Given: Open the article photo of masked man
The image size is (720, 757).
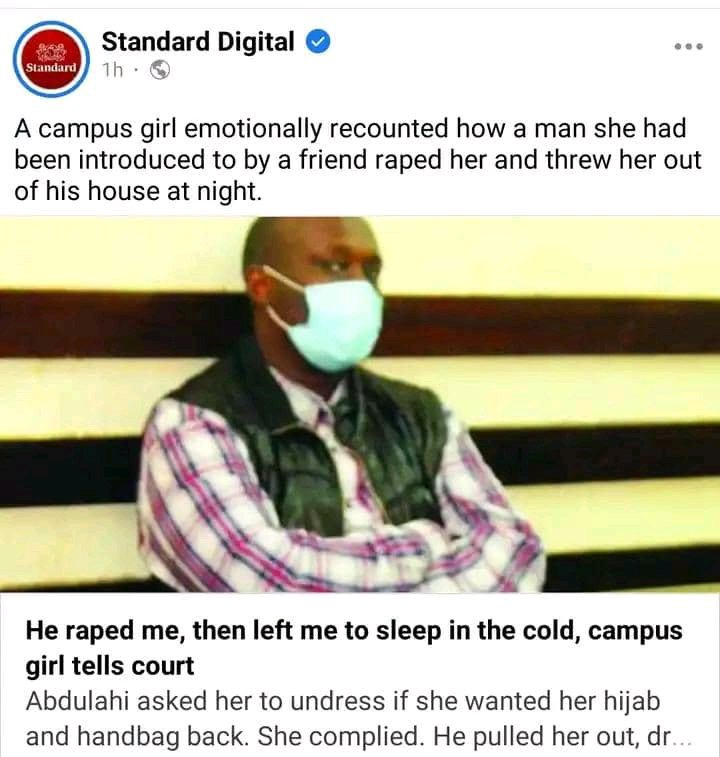Looking at the screenshot, I should click(x=360, y=404).
